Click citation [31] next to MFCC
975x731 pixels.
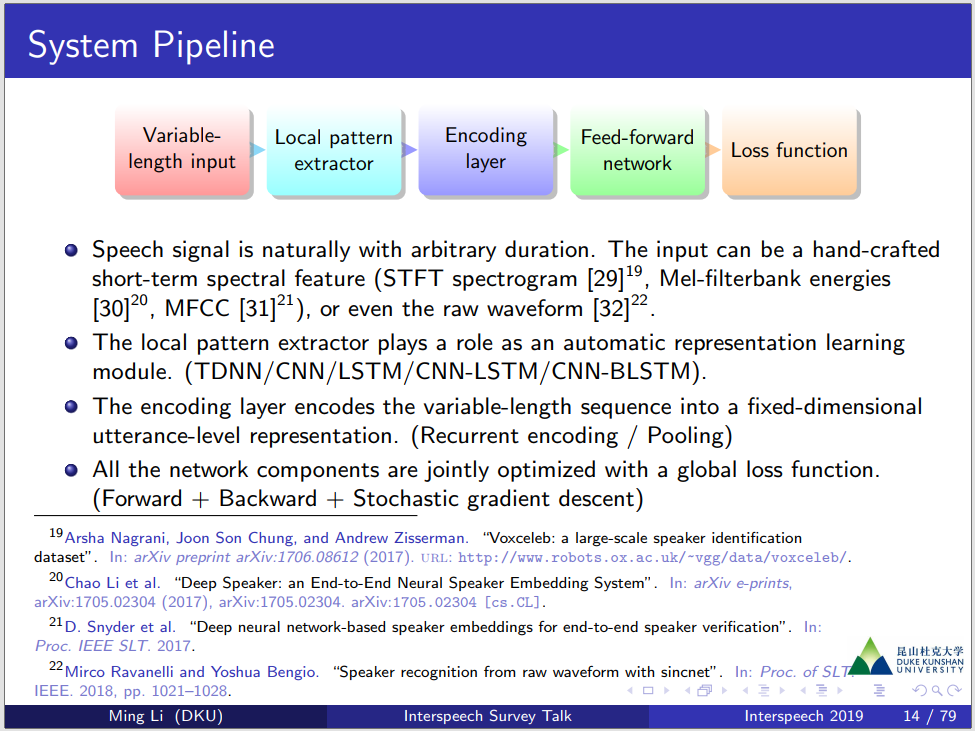pos(257,308)
